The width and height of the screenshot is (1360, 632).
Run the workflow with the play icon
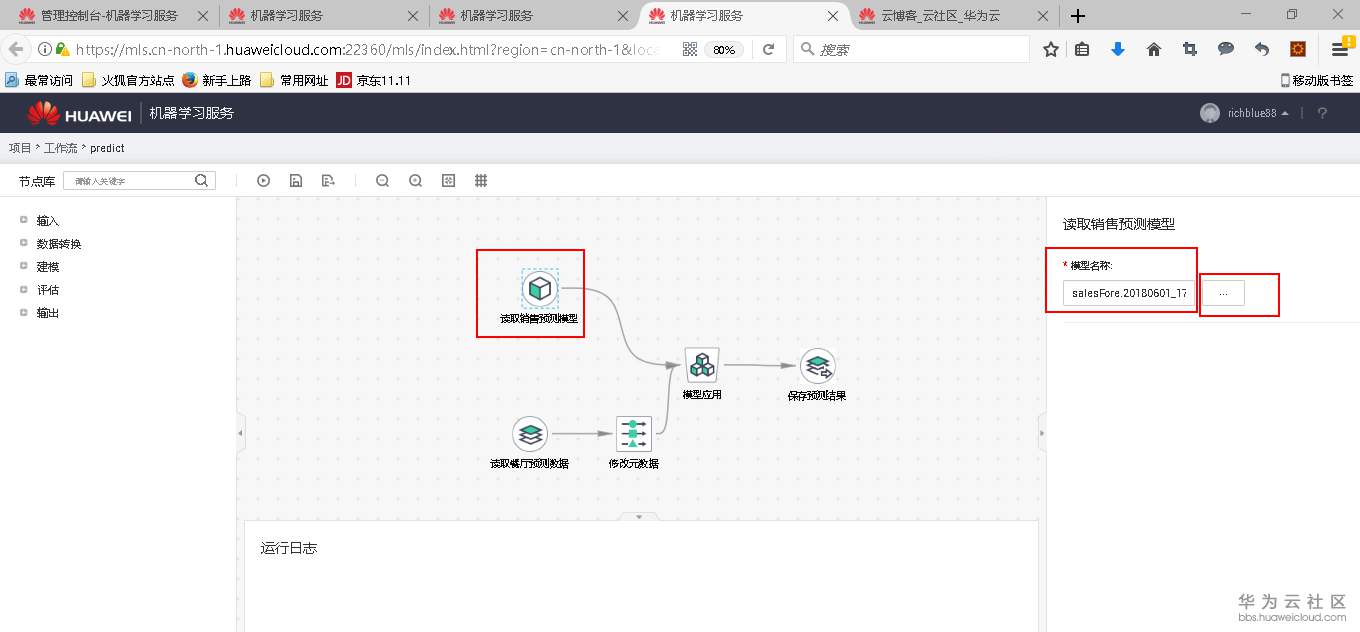tap(264, 181)
